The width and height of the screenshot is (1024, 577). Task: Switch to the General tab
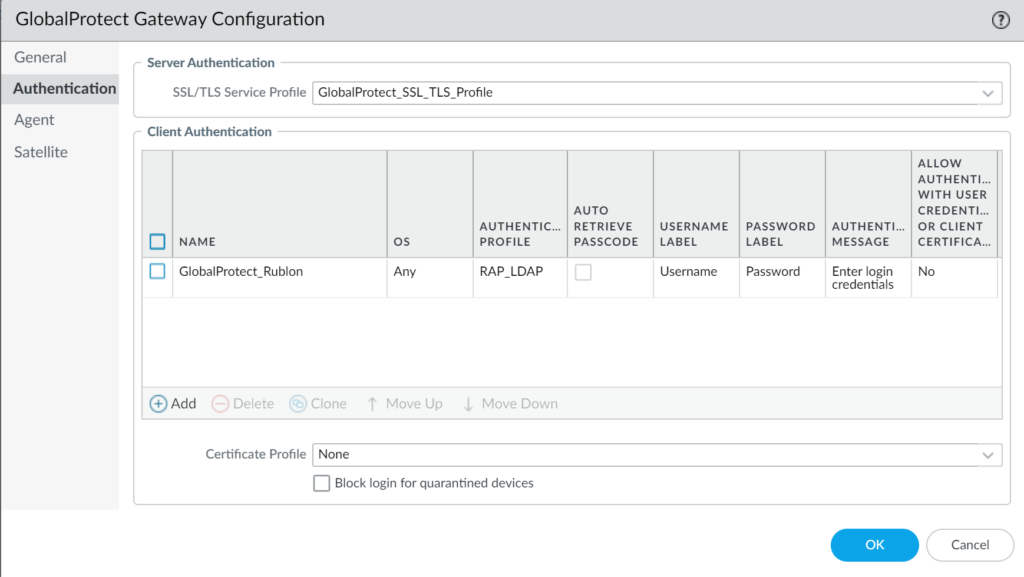[40, 57]
